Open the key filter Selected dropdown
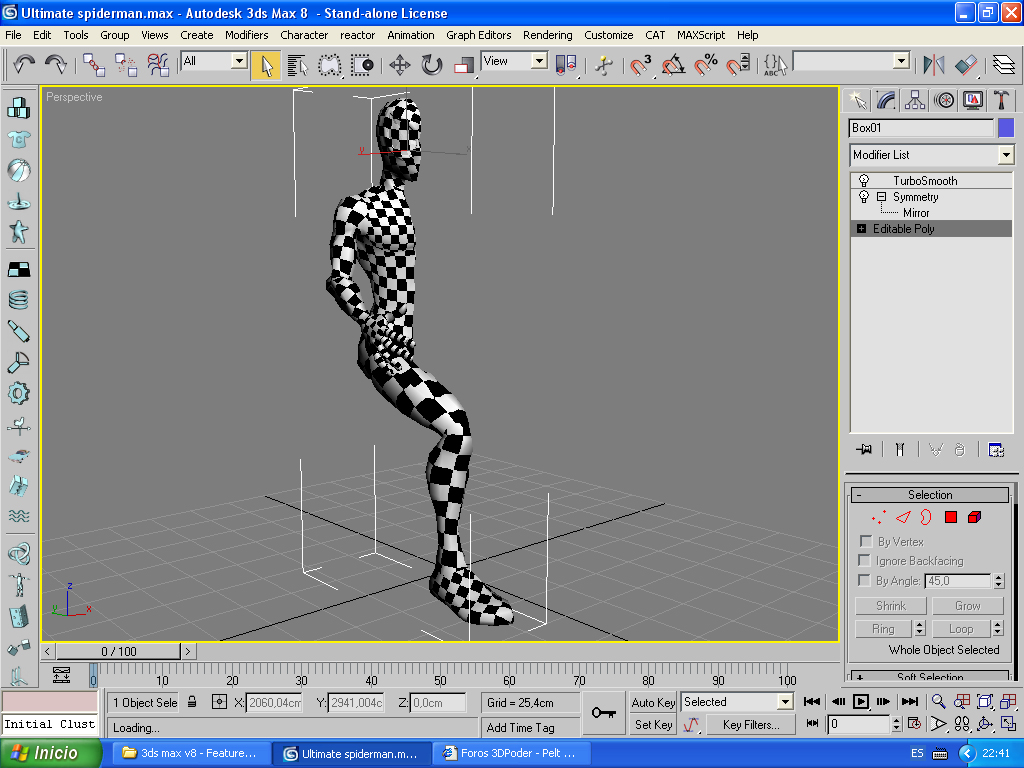 [785, 702]
